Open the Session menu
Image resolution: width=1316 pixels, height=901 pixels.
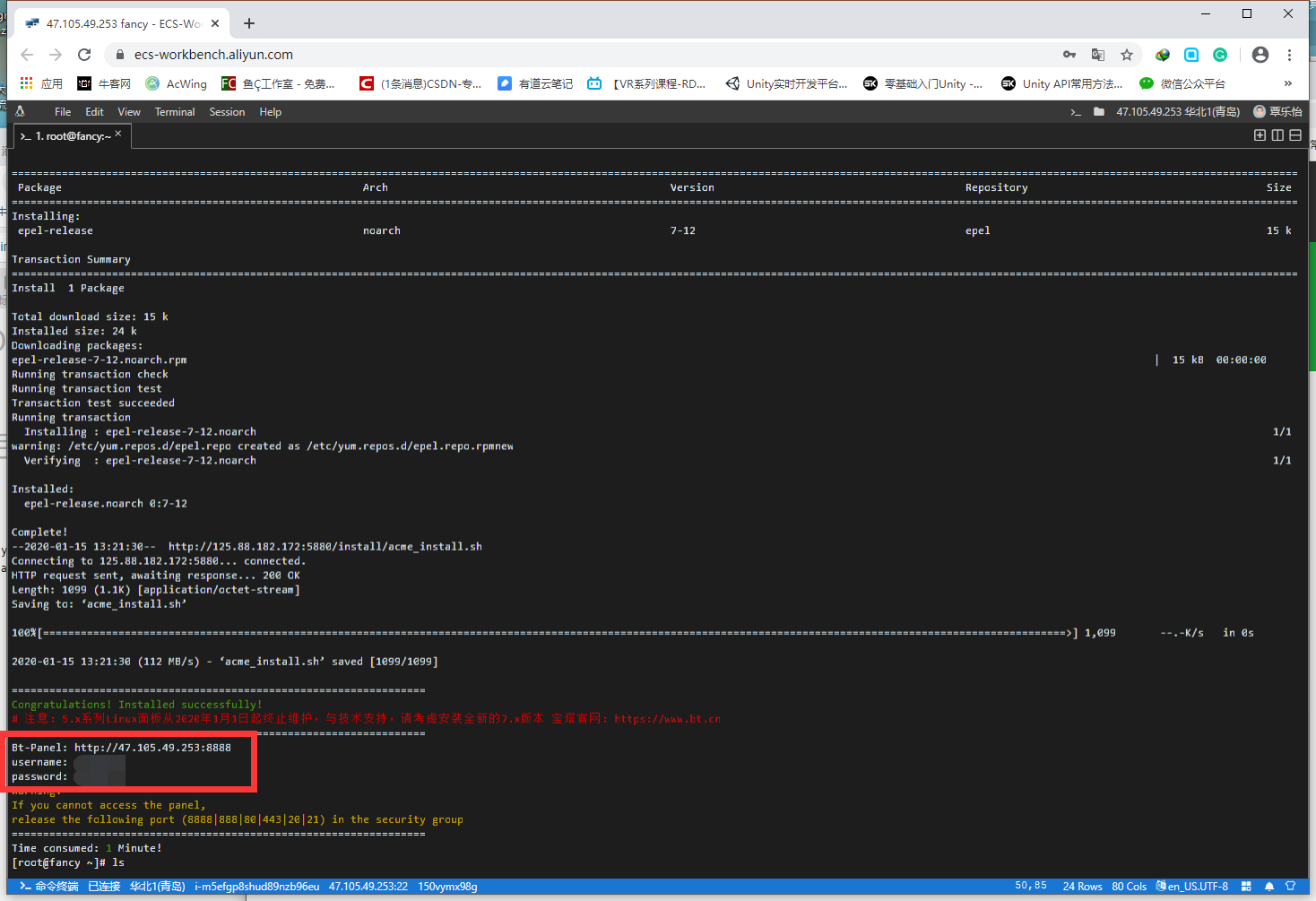coord(227,112)
